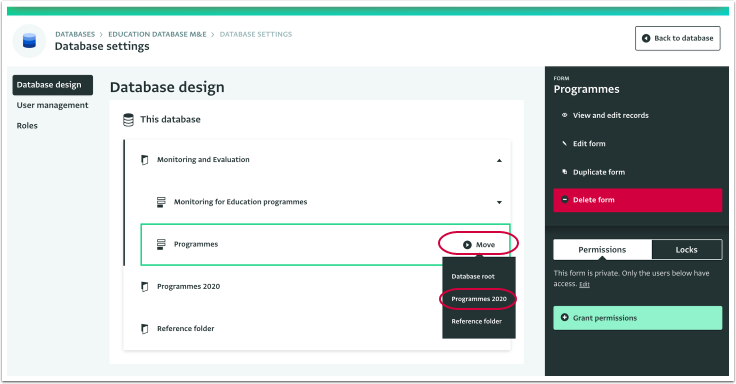Click the red Delete form button
Image resolution: width=736 pixels, height=384 pixels.
[637, 200]
